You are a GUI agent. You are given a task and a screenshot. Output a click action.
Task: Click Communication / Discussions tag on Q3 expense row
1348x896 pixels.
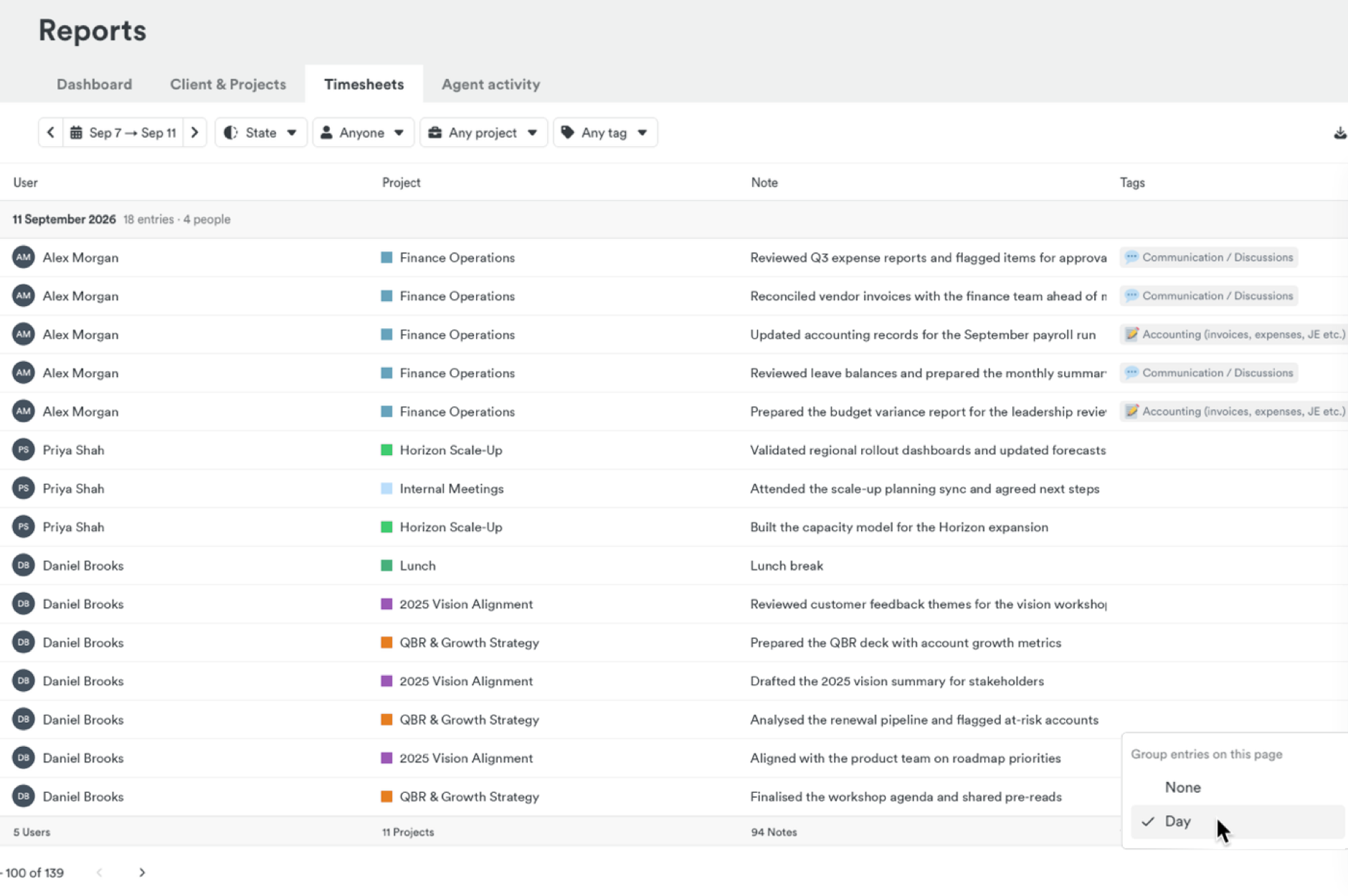[x=1209, y=257]
